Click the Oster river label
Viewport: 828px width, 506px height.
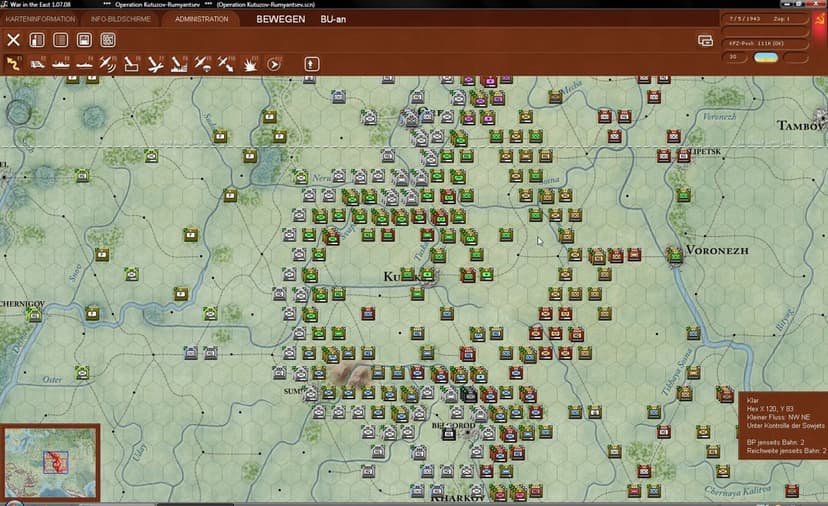point(52,379)
